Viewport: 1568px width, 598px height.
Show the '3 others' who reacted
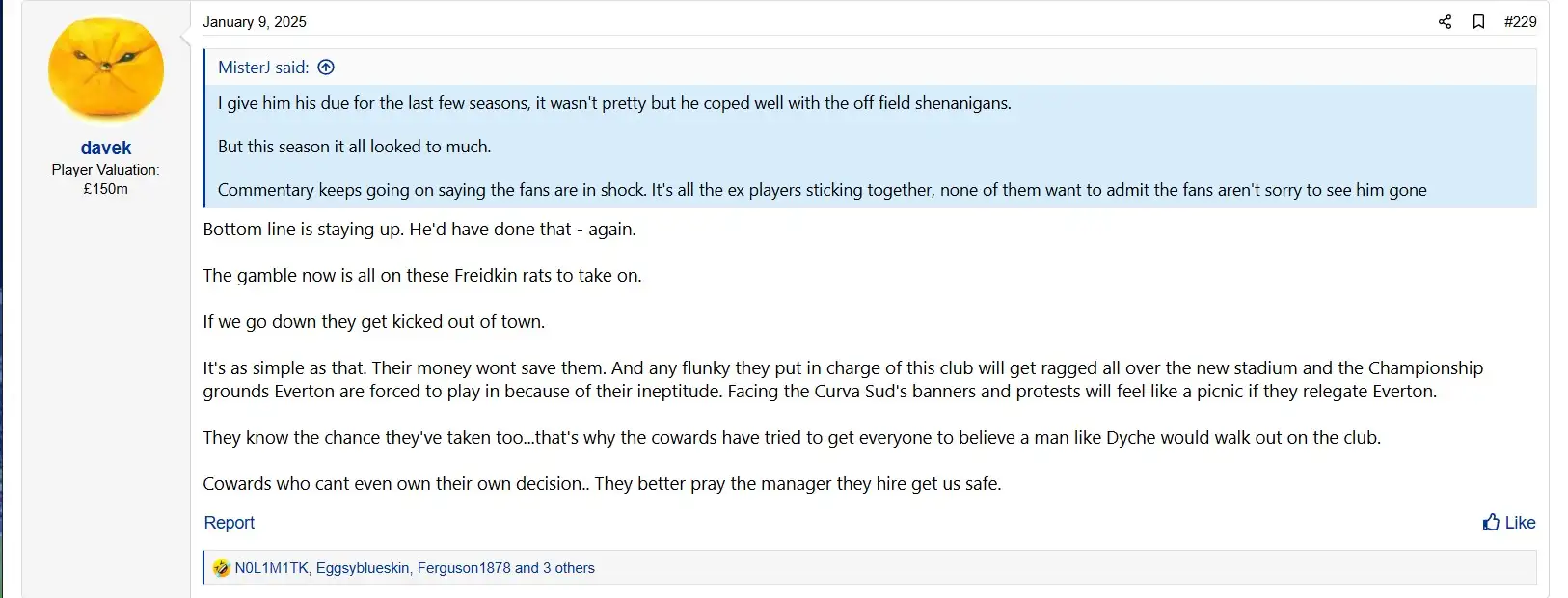[x=568, y=568]
